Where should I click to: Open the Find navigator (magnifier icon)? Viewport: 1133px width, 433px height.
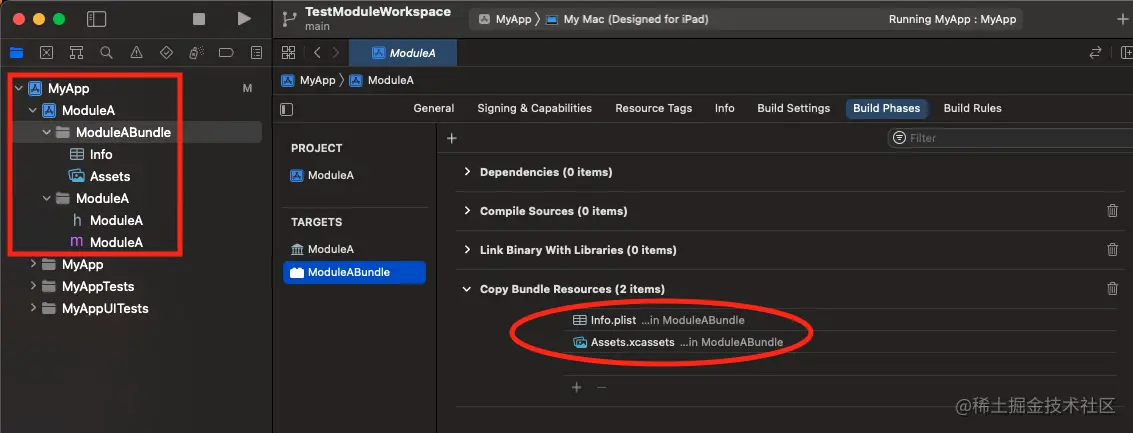(x=106, y=52)
